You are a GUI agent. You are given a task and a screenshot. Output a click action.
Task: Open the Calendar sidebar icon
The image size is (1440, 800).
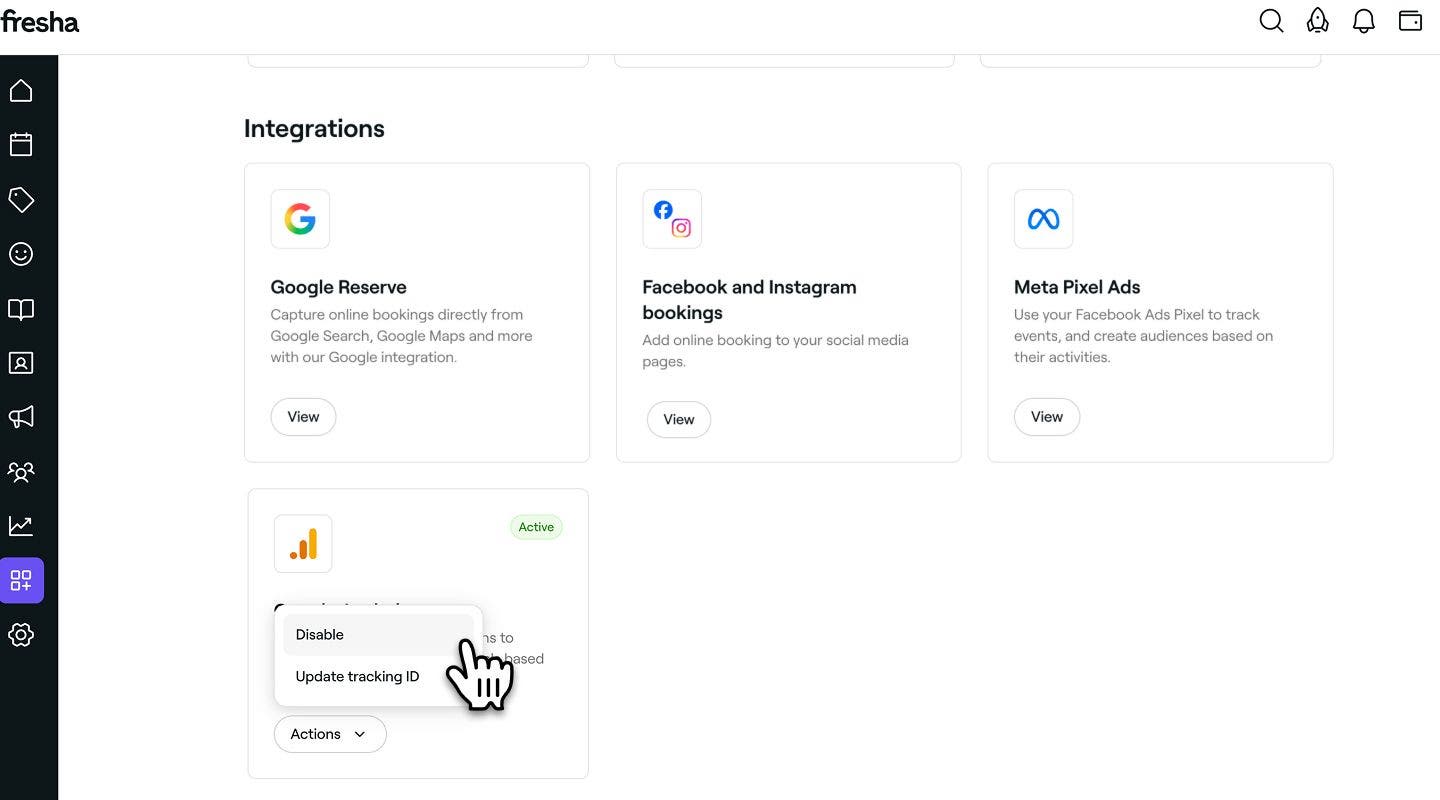[x=21, y=145]
